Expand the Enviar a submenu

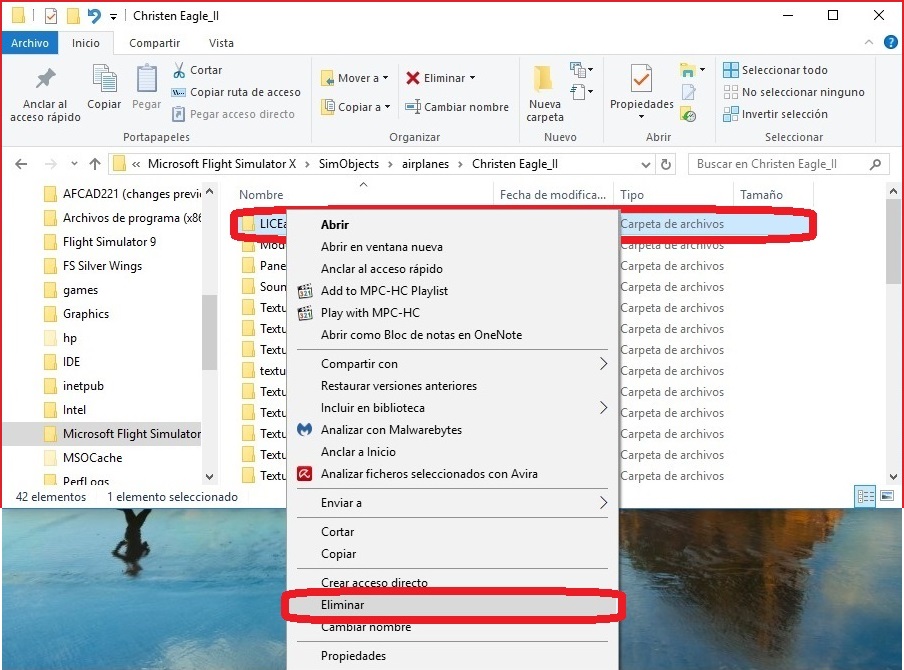click(453, 503)
